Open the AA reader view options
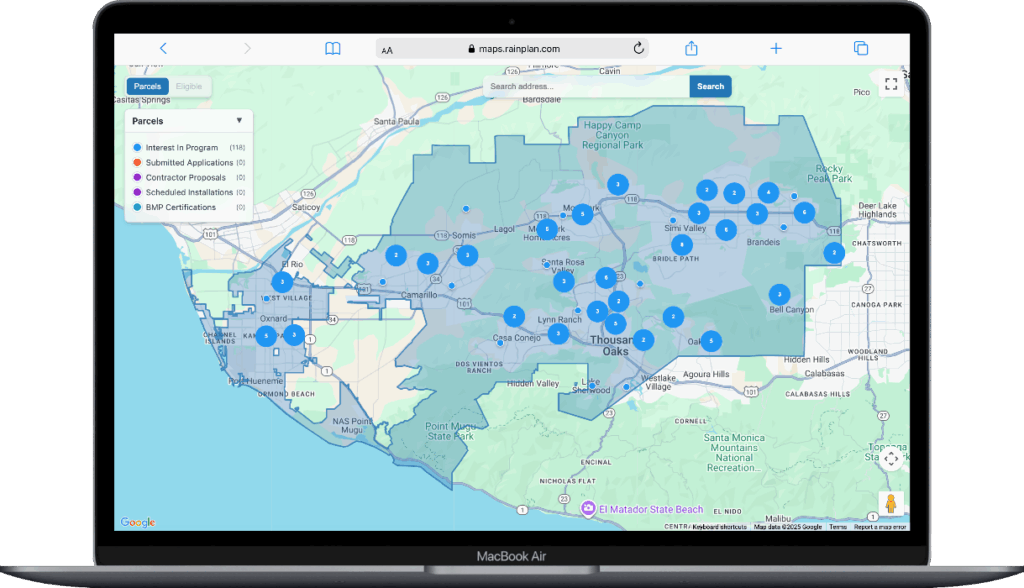The height and width of the screenshot is (588, 1024). (x=387, y=49)
